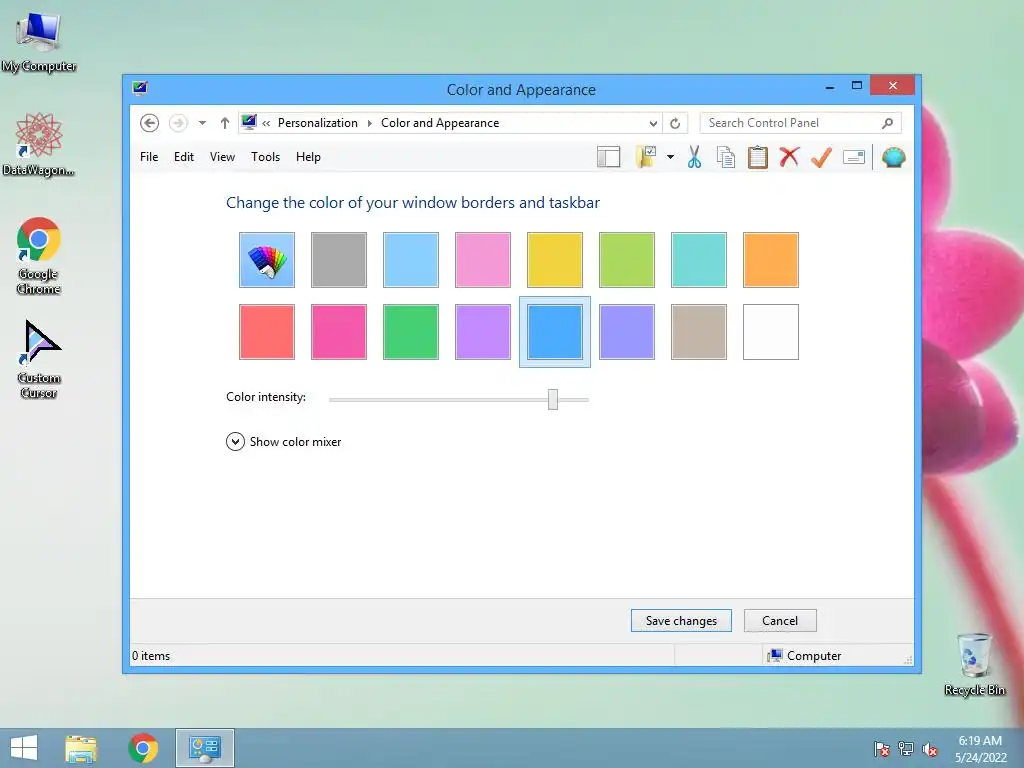
Task: Expand arrow between Personalization and Color and Appearance
Action: click(369, 123)
